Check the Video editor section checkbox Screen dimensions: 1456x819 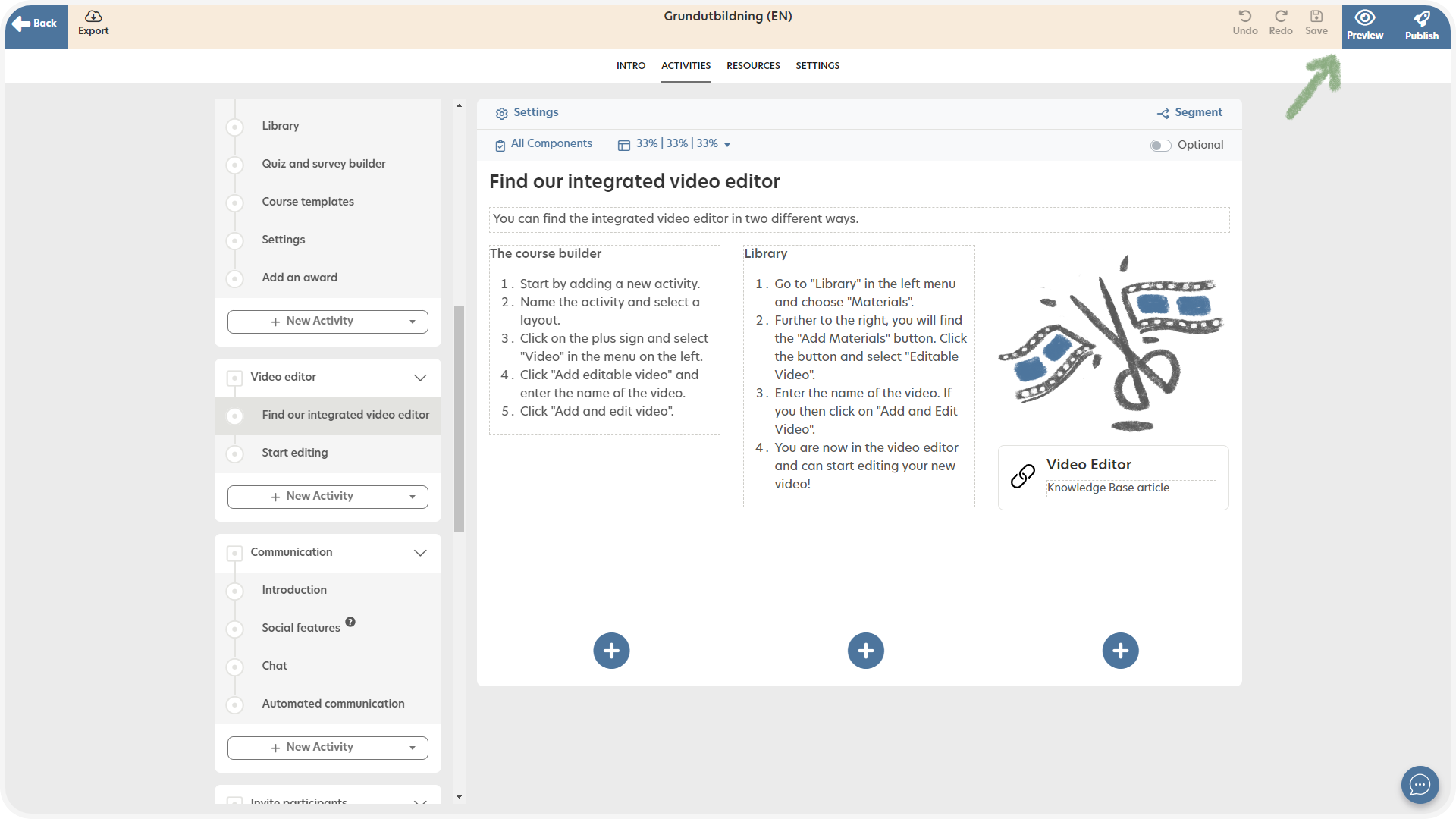[235, 378]
